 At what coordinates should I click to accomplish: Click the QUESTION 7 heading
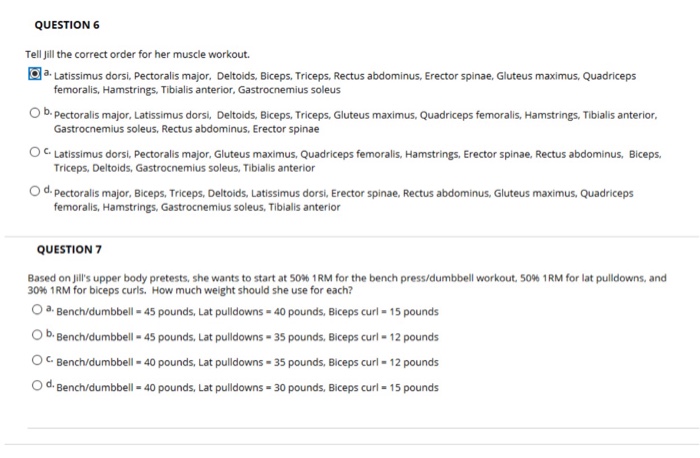point(69,250)
